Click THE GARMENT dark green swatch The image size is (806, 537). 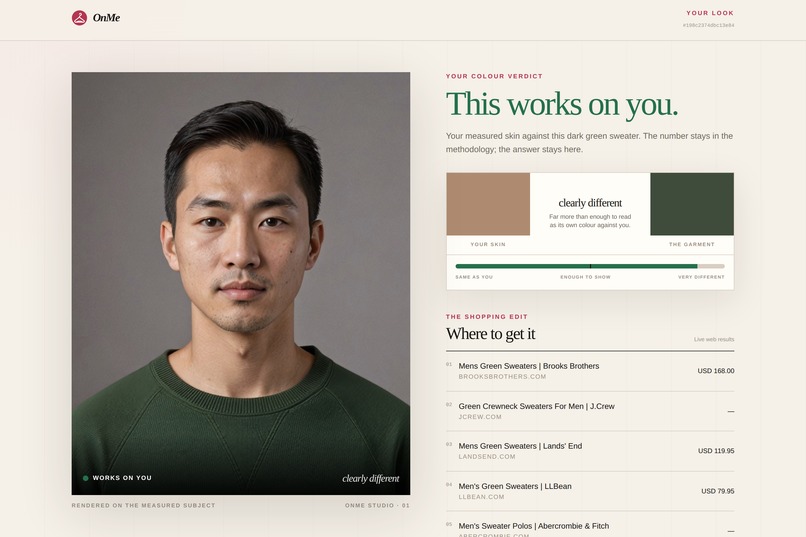[x=692, y=204]
